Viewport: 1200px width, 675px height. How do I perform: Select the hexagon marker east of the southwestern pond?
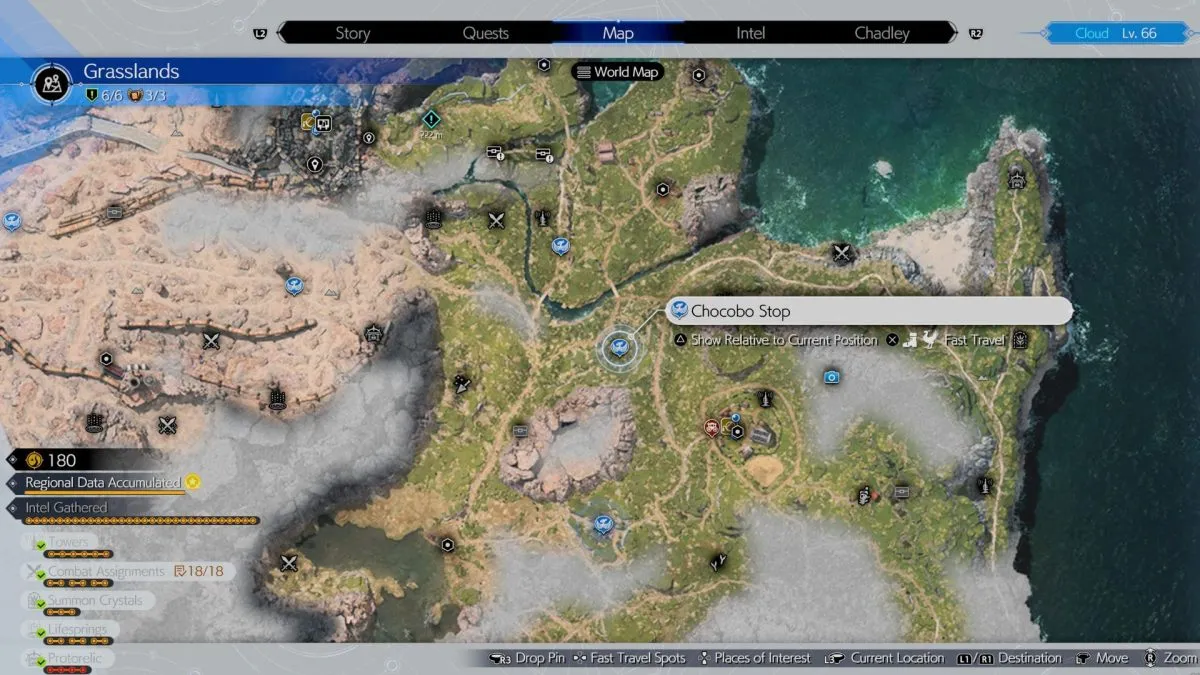[448, 545]
